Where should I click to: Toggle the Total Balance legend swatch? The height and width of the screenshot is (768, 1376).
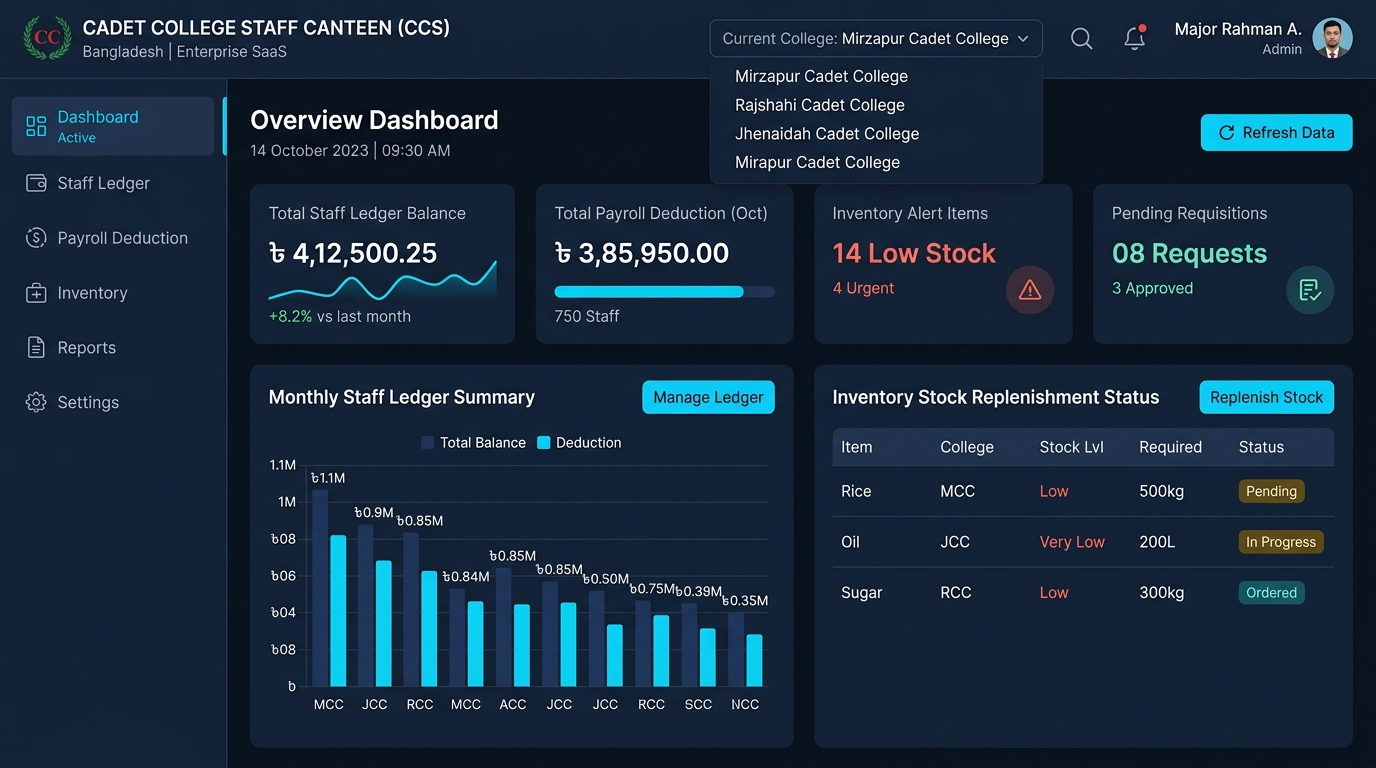[428, 442]
